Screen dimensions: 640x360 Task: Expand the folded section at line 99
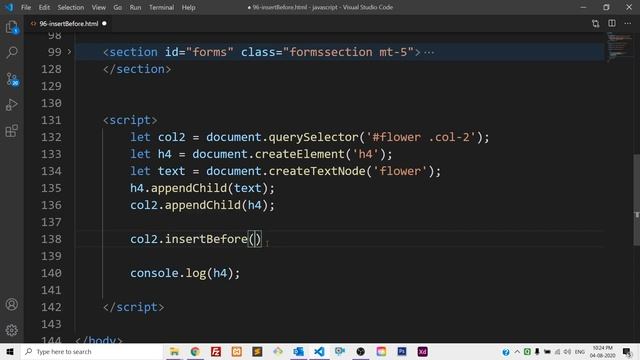[69, 52]
